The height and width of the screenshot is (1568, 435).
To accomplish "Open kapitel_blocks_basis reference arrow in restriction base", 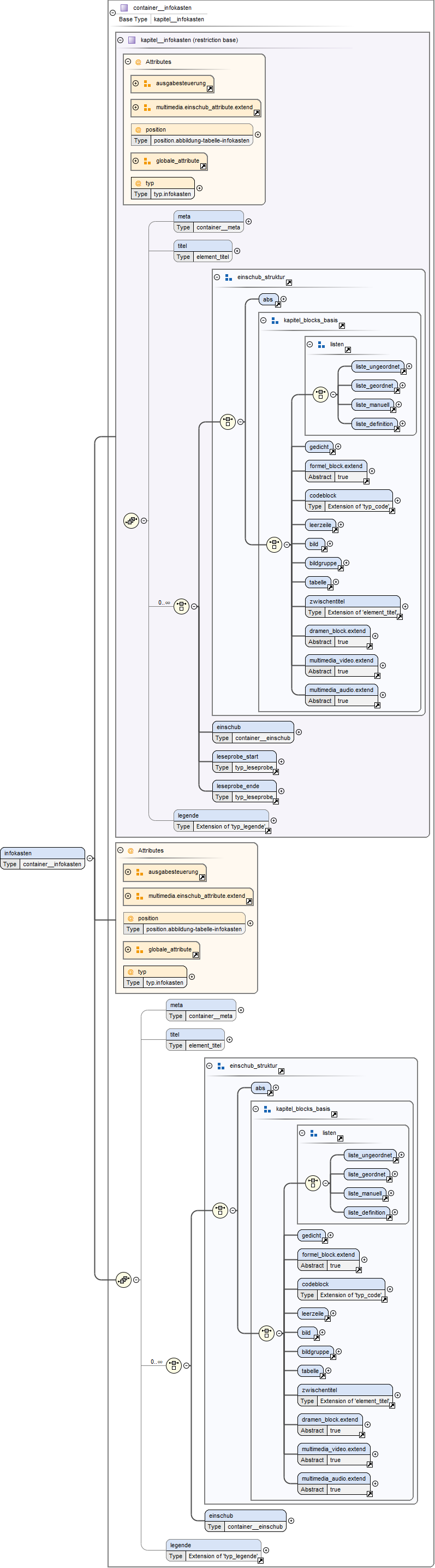I will (x=342, y=326).
